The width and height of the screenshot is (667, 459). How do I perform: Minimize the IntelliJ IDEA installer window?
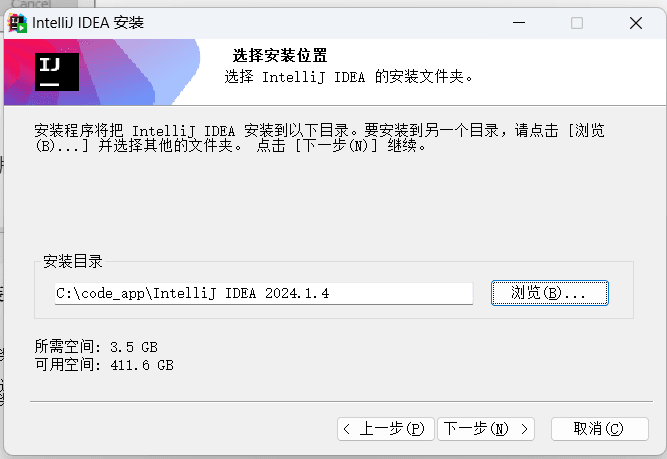[x=518, y=23]
